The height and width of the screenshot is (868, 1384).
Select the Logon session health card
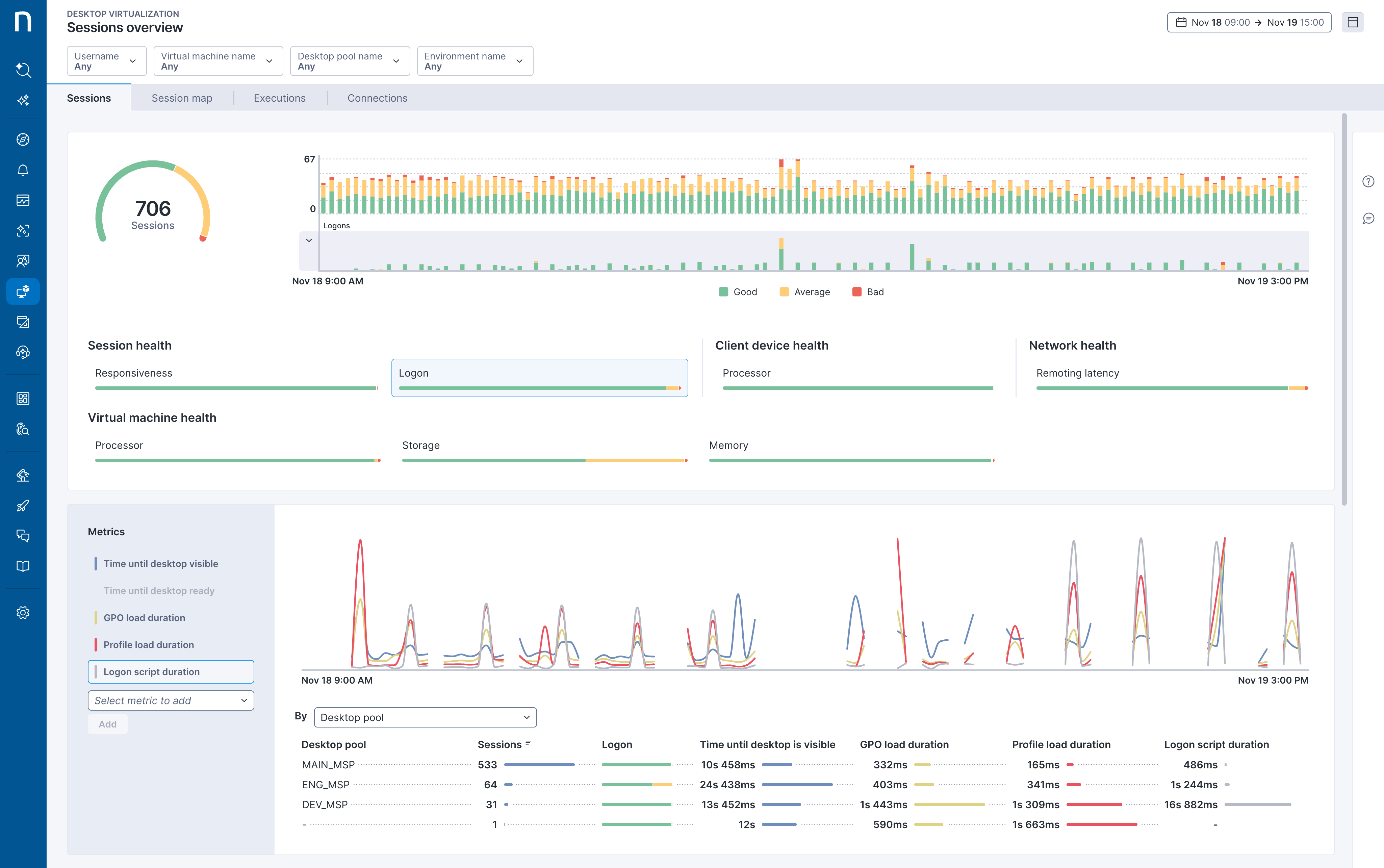pos(539,378)
